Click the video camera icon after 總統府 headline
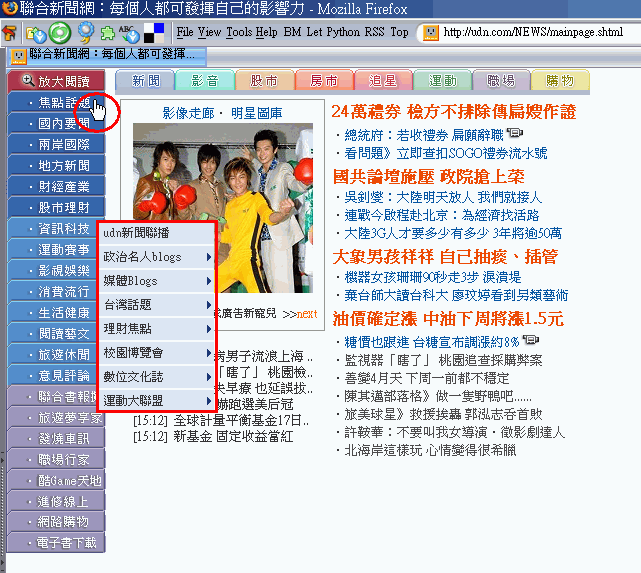 pyautogui.click(x=515, y=133)
